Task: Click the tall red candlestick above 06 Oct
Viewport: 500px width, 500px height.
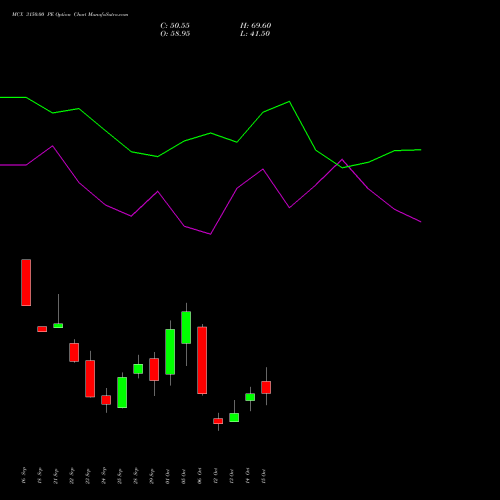Action: (x=202, y=360)
